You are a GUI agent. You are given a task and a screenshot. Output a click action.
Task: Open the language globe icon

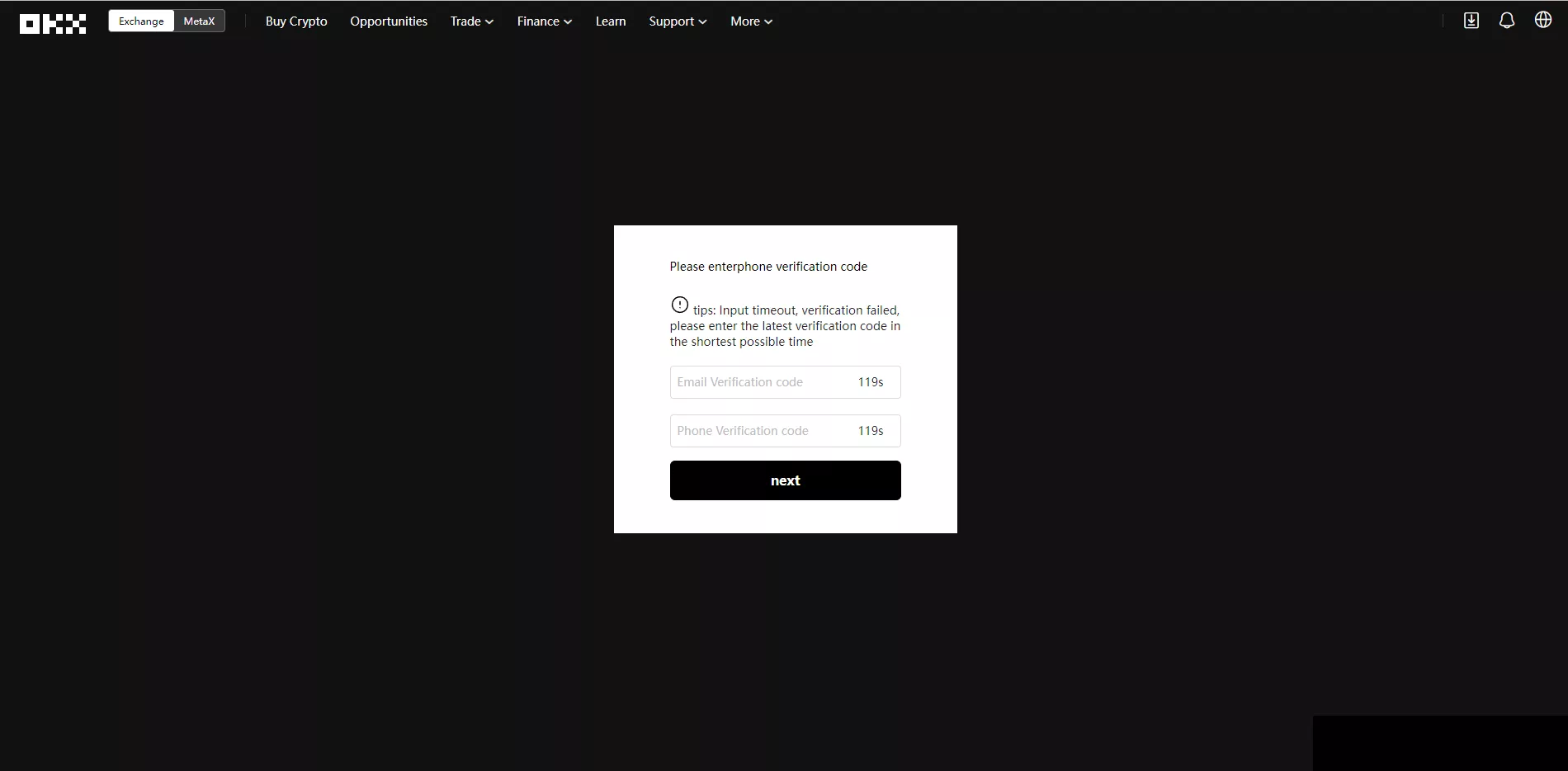coord(1542,20)
